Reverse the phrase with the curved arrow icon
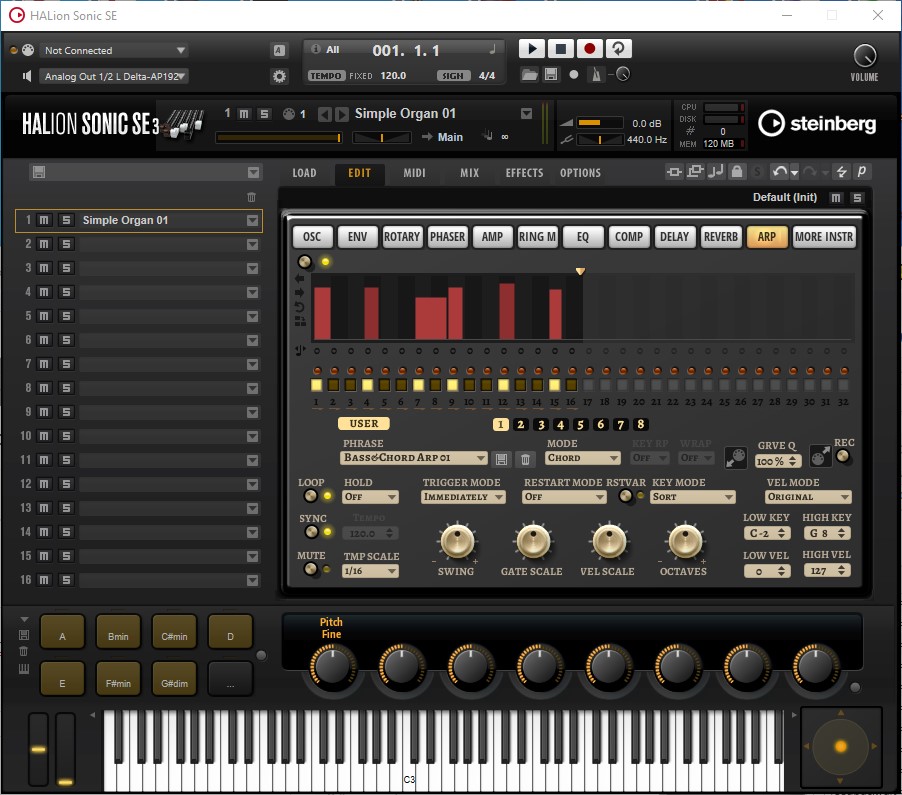 [x=300, y=307]
